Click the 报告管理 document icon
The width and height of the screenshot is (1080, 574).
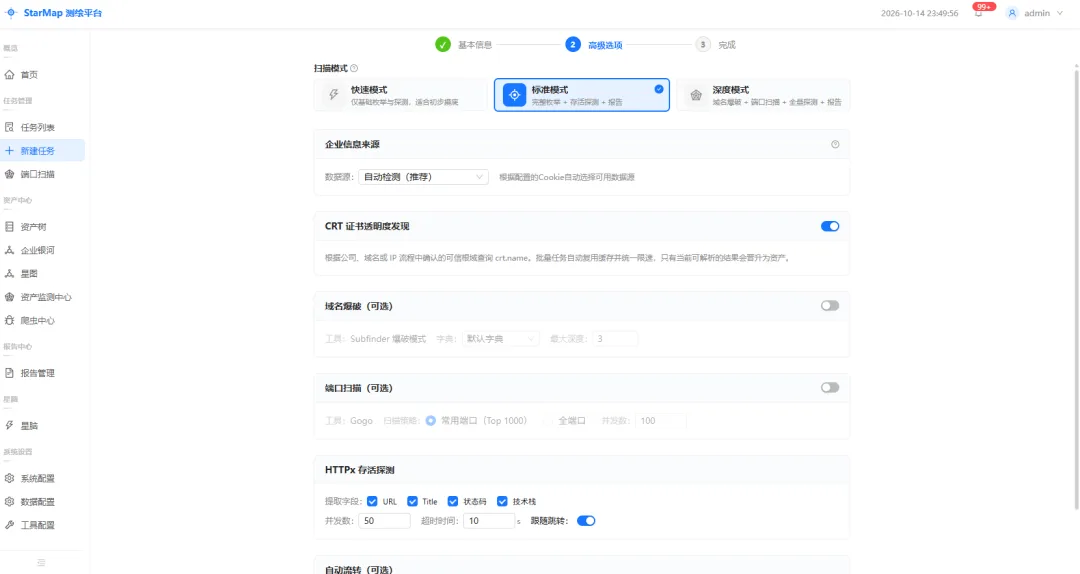point(10,373)
